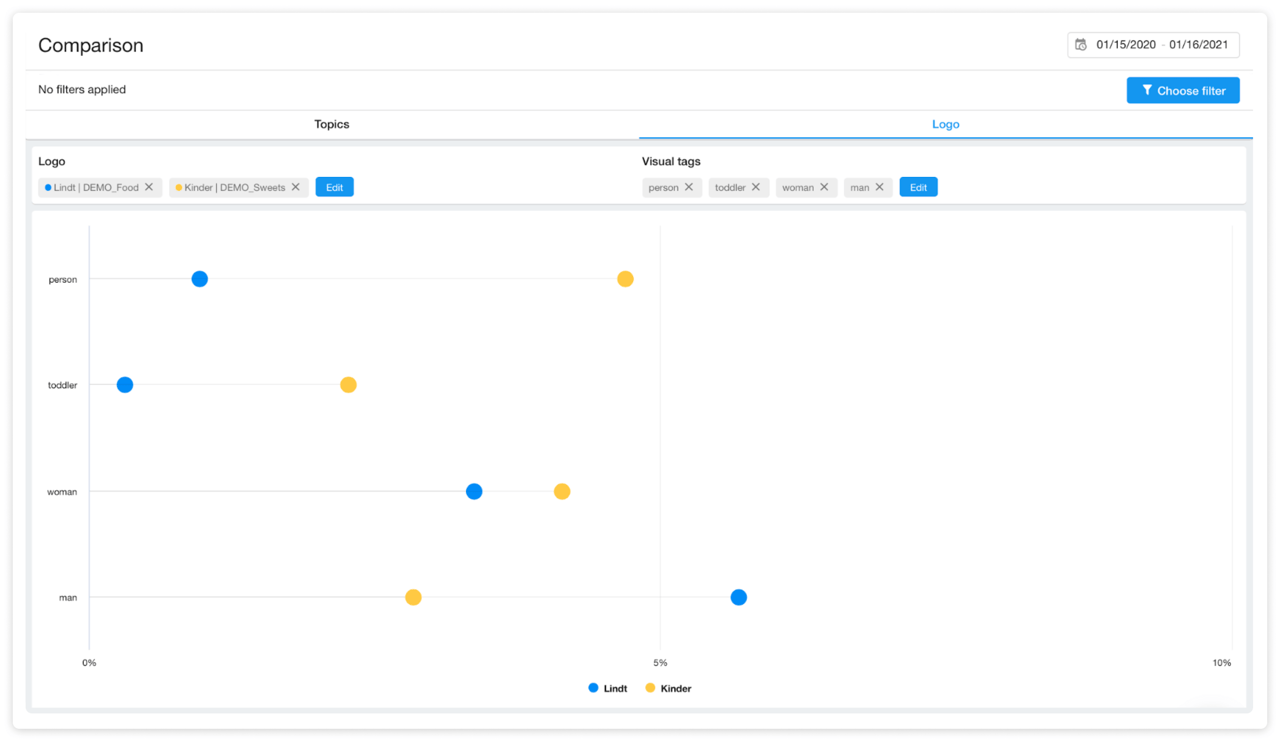Click the blue Lindt dot on man row
The height and width of the screenshot is (739, 1280).
[x=738, y=597]
